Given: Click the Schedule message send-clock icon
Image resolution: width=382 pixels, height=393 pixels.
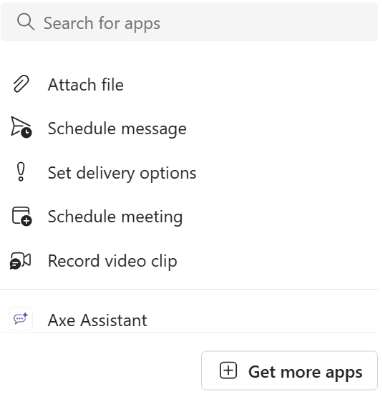Looking at the screenshot, I should coord(21,127).
